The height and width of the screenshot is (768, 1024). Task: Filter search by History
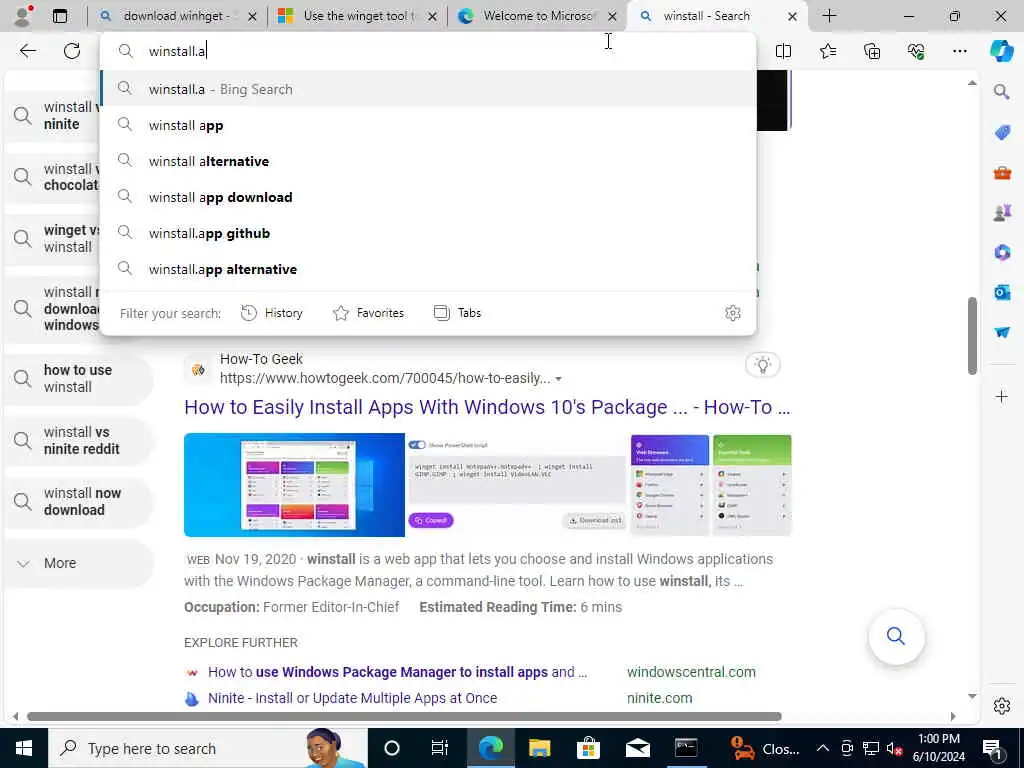point(272,313)
